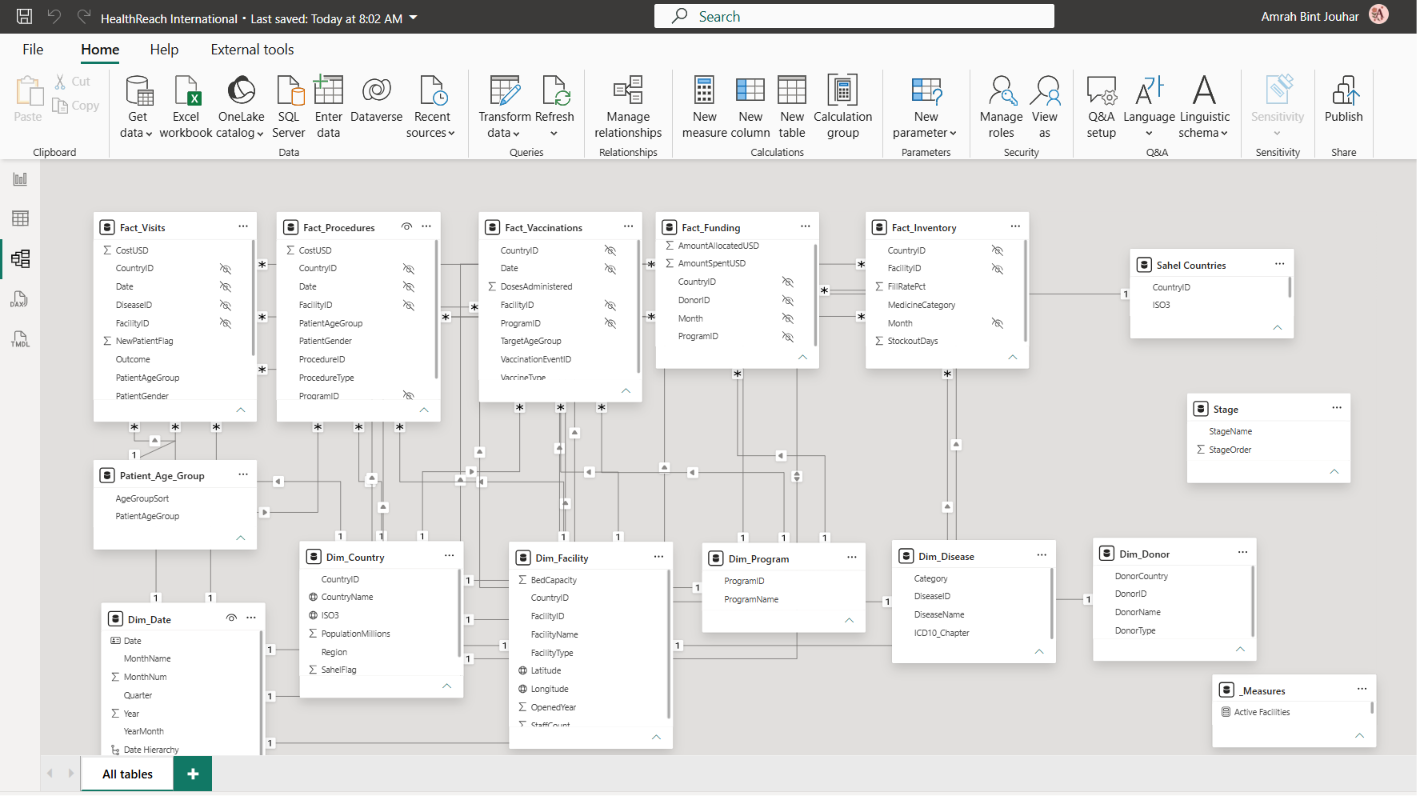The height and width of the screenshot is (796, 1417).
Task: Collapse the Stage table card
Action: [x=1334, y=472]
